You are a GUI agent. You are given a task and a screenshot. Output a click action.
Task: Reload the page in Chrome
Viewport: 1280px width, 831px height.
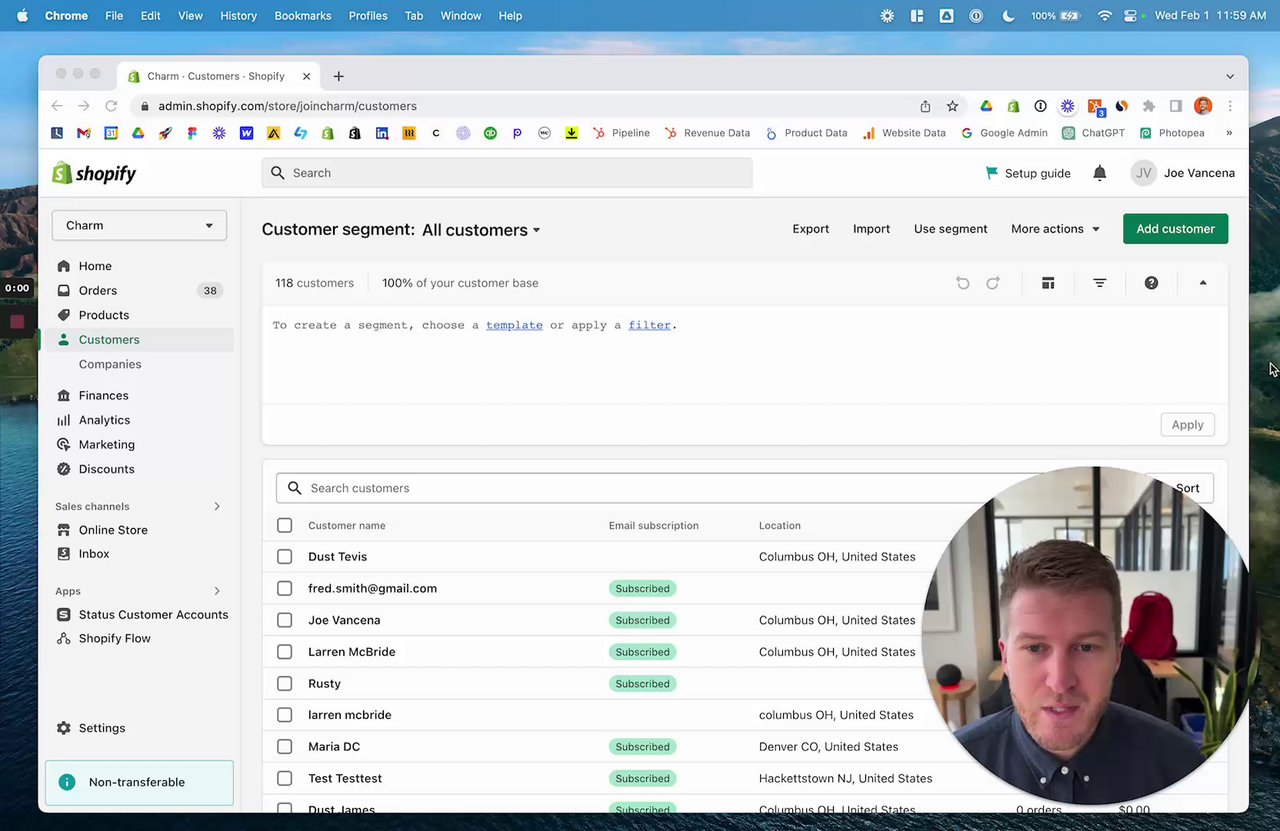[111, 106]
